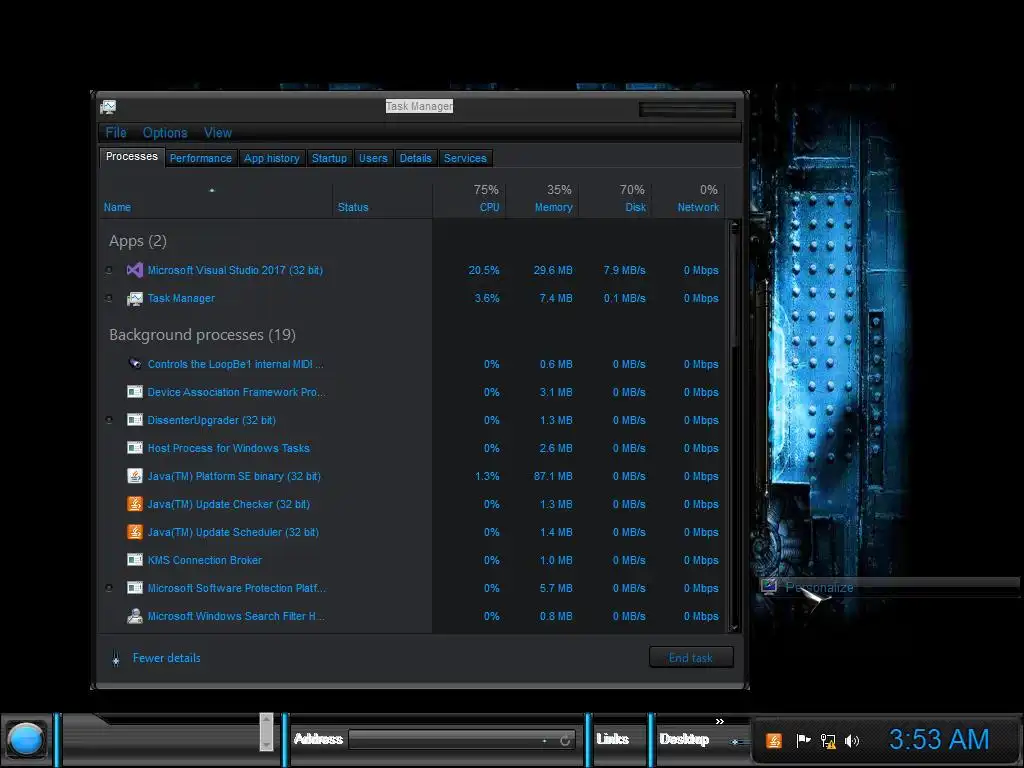Open the blue Start orb
1024x768 pixels.
[x=25, y=740]
